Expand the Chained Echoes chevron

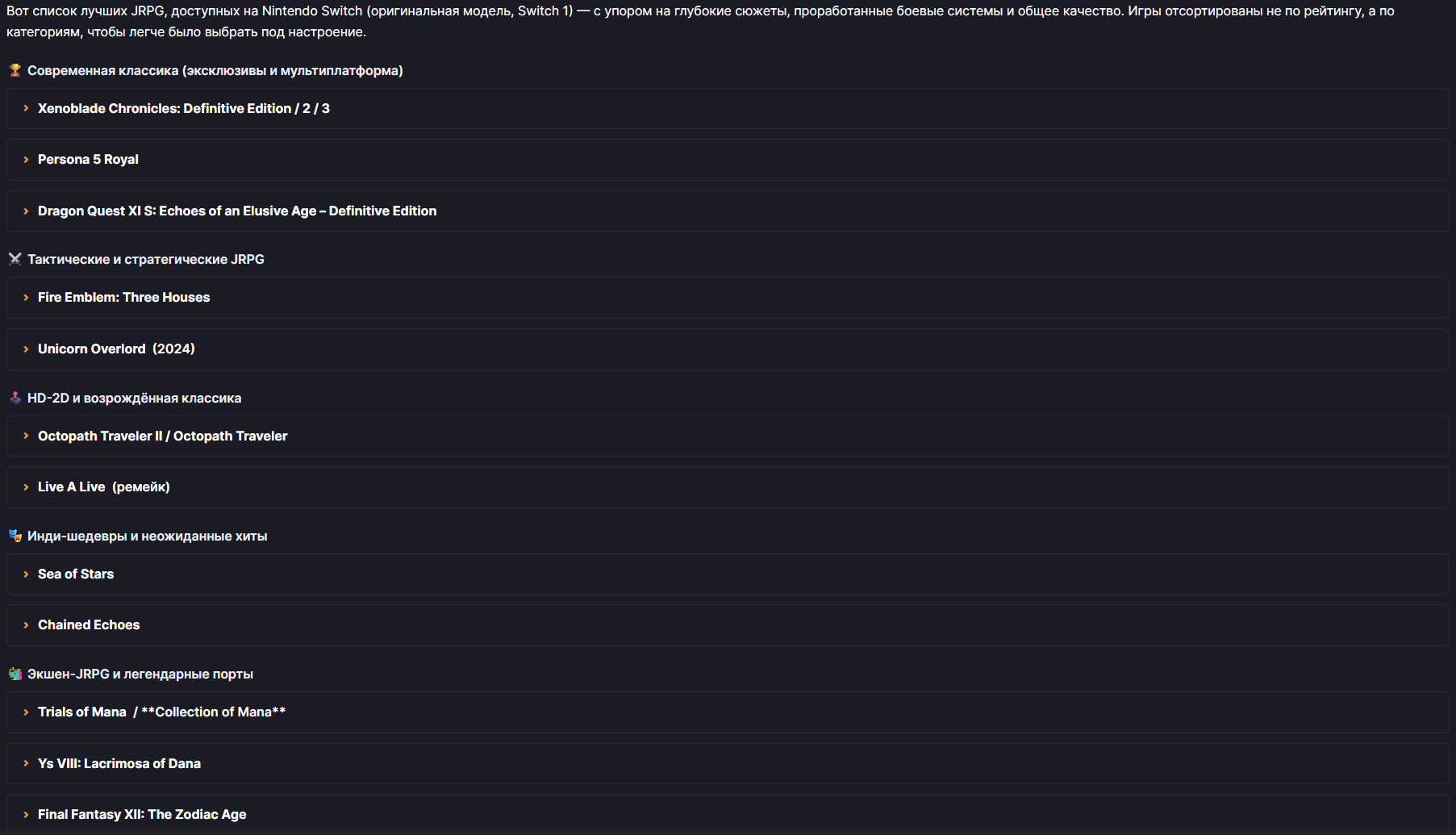26,625
